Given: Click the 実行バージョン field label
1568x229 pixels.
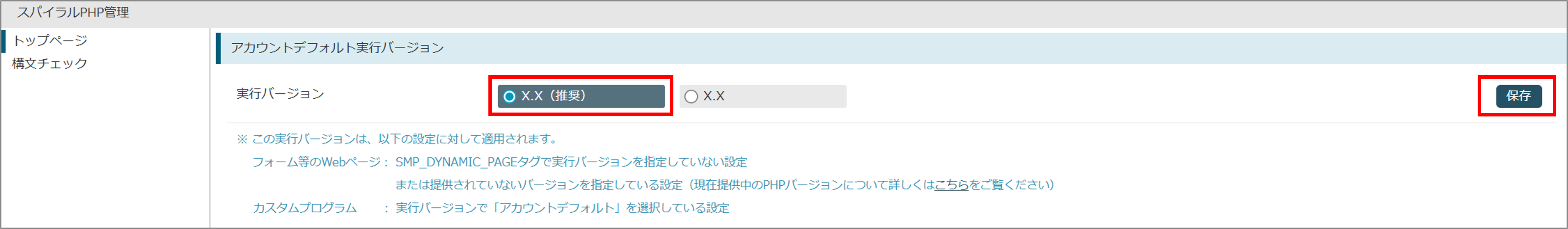Looking at the screenshot, I should click(x=280, y=93).
